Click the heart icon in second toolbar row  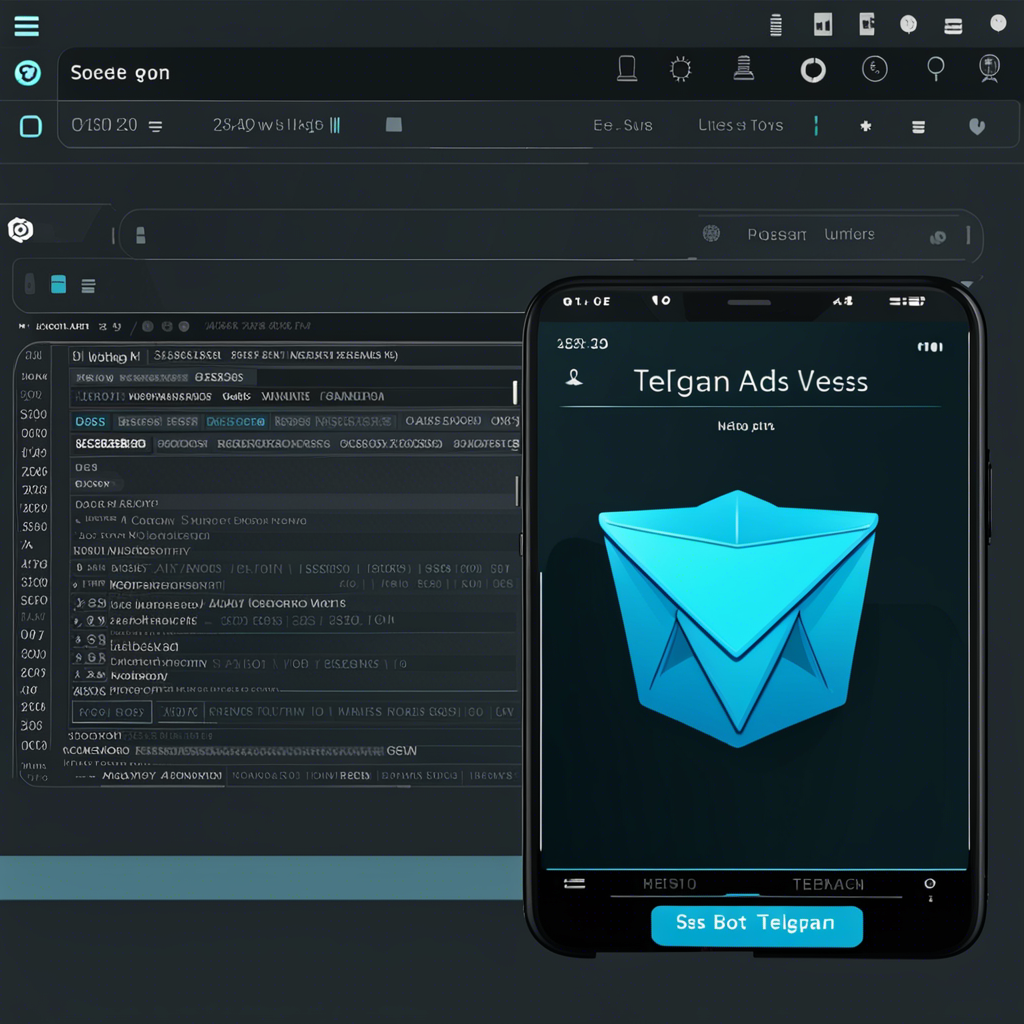(977, 127)
